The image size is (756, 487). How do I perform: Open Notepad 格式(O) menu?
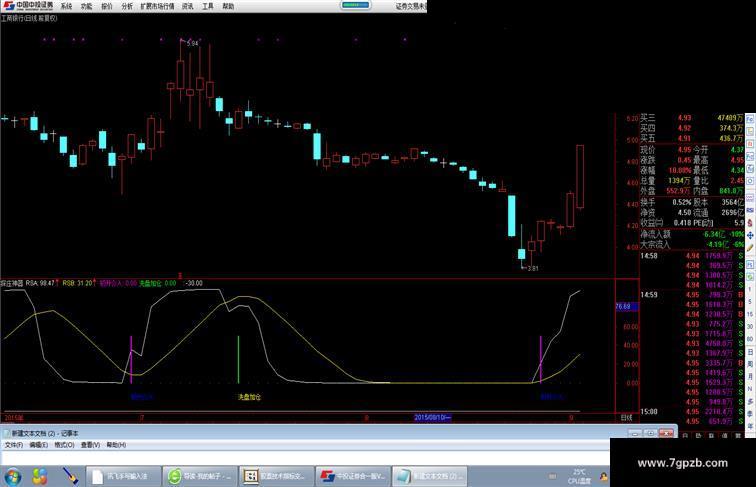pyautogui.click(x=64, y=445)
